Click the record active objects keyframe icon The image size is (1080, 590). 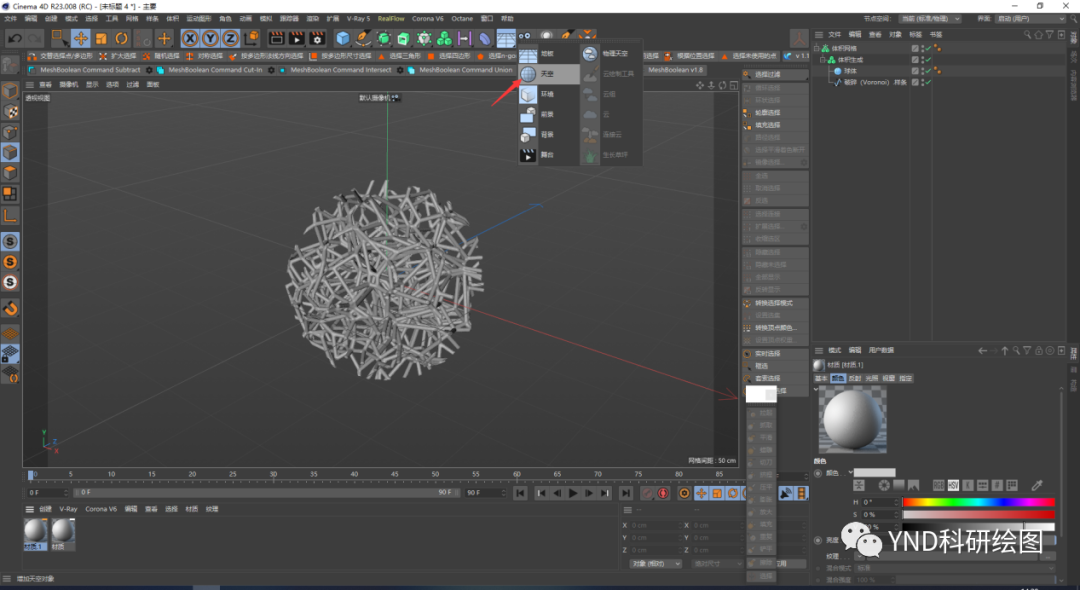click(647, 493)
